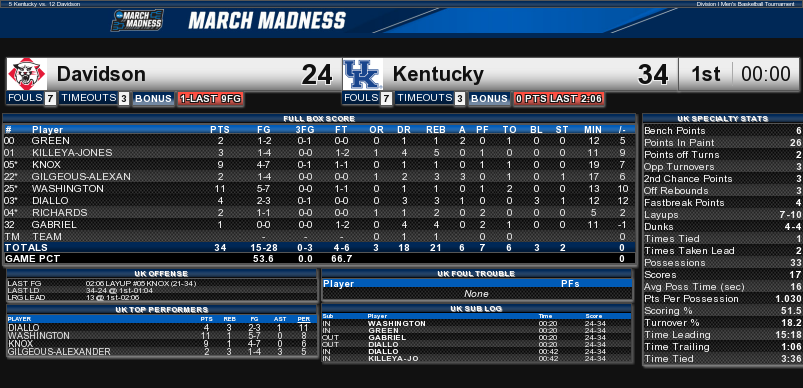Click the Davidson Wildcats team logo
The width and height of the screenshot is (803, 388).
(x=27, y=74)
